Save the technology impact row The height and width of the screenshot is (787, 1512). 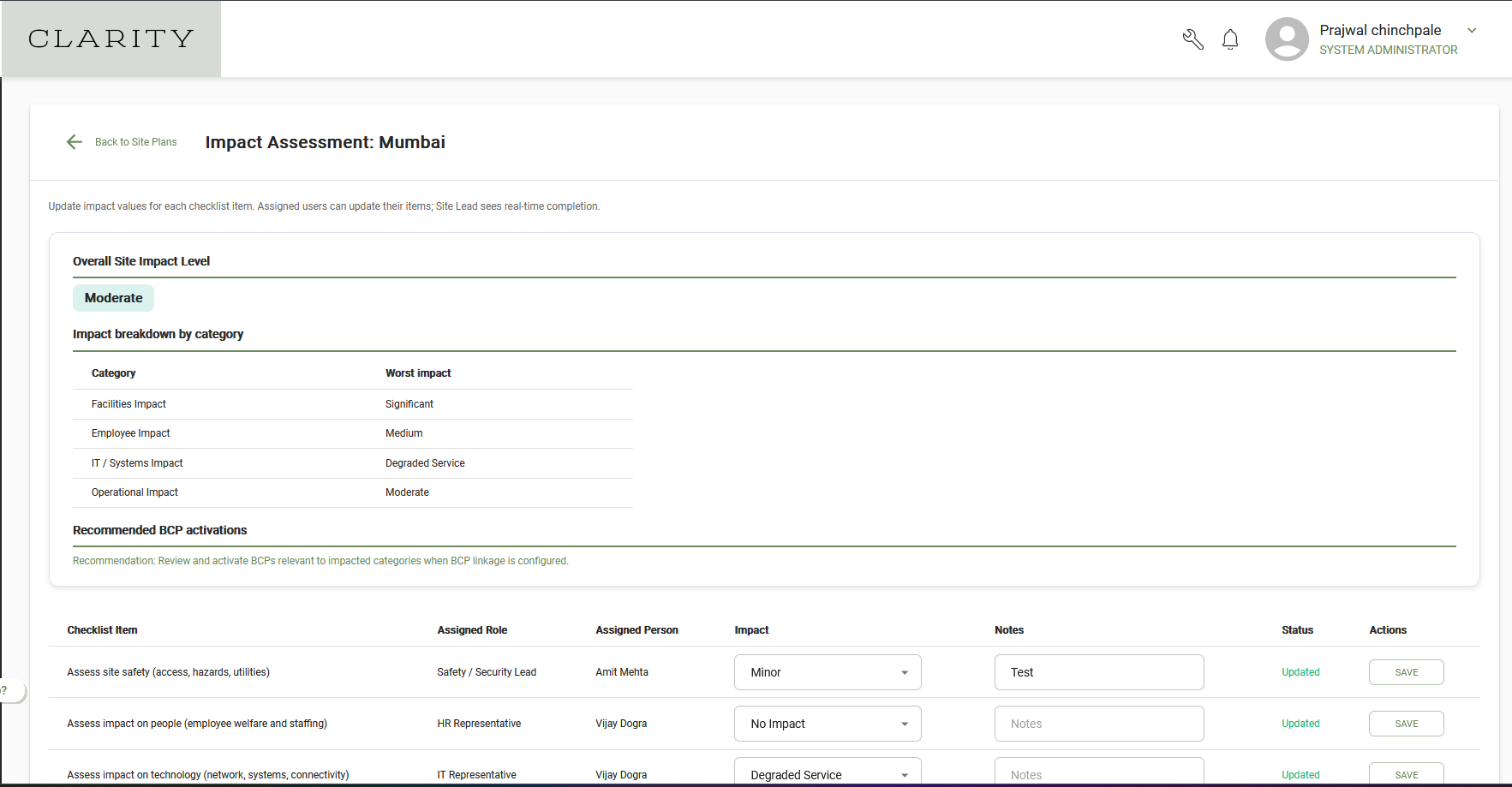pos(1406,773)
